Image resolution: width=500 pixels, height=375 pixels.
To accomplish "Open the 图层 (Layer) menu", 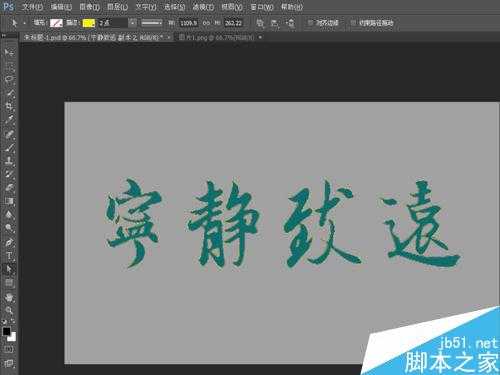I will (117, 7).
